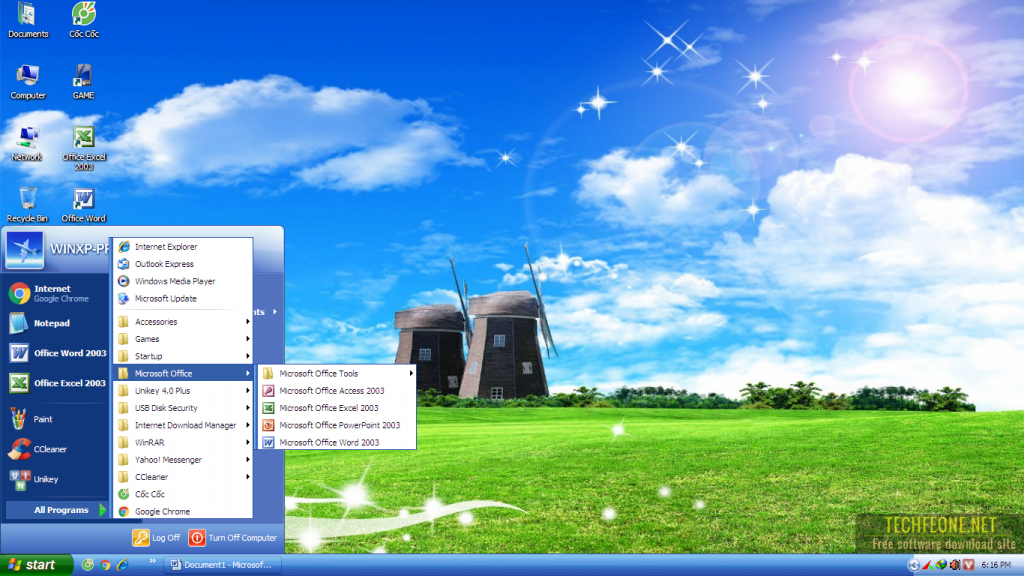Launch Microsoft Office Word 2003 from submenu
1024x576 pixels.
337,443
